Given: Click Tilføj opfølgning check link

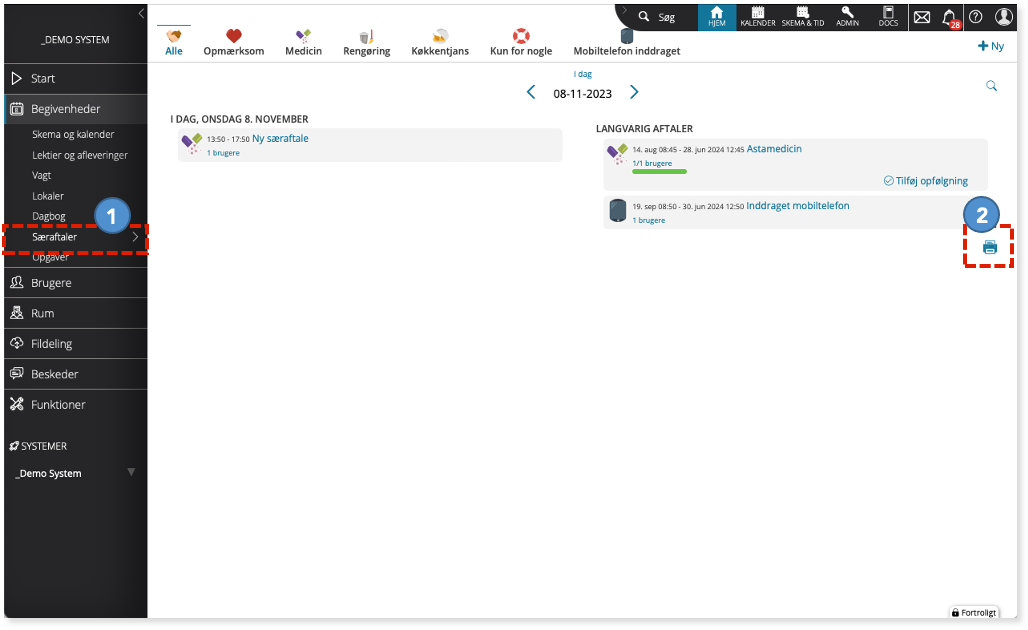Looking at the screenshot, I should [926, 181].
